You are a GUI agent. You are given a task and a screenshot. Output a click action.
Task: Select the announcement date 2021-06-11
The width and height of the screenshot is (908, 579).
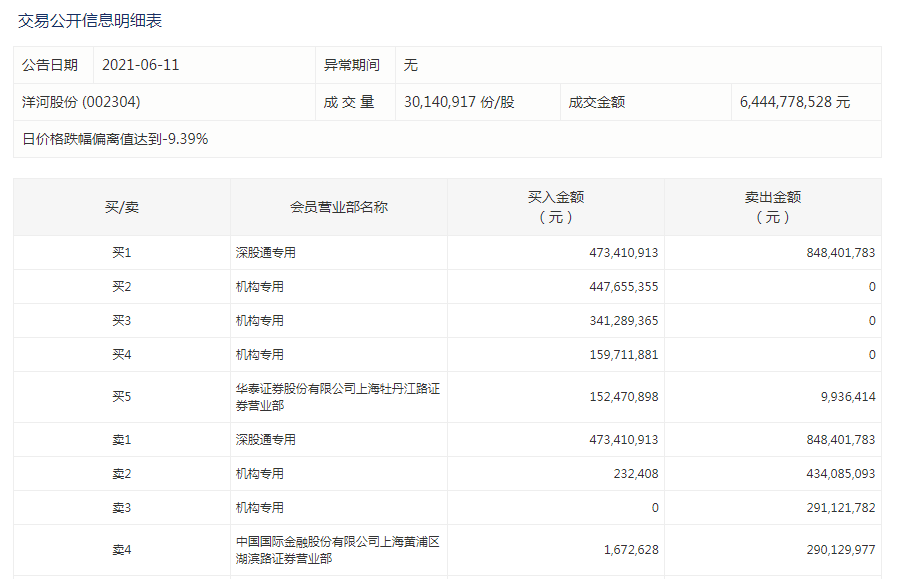coord(141,65)
